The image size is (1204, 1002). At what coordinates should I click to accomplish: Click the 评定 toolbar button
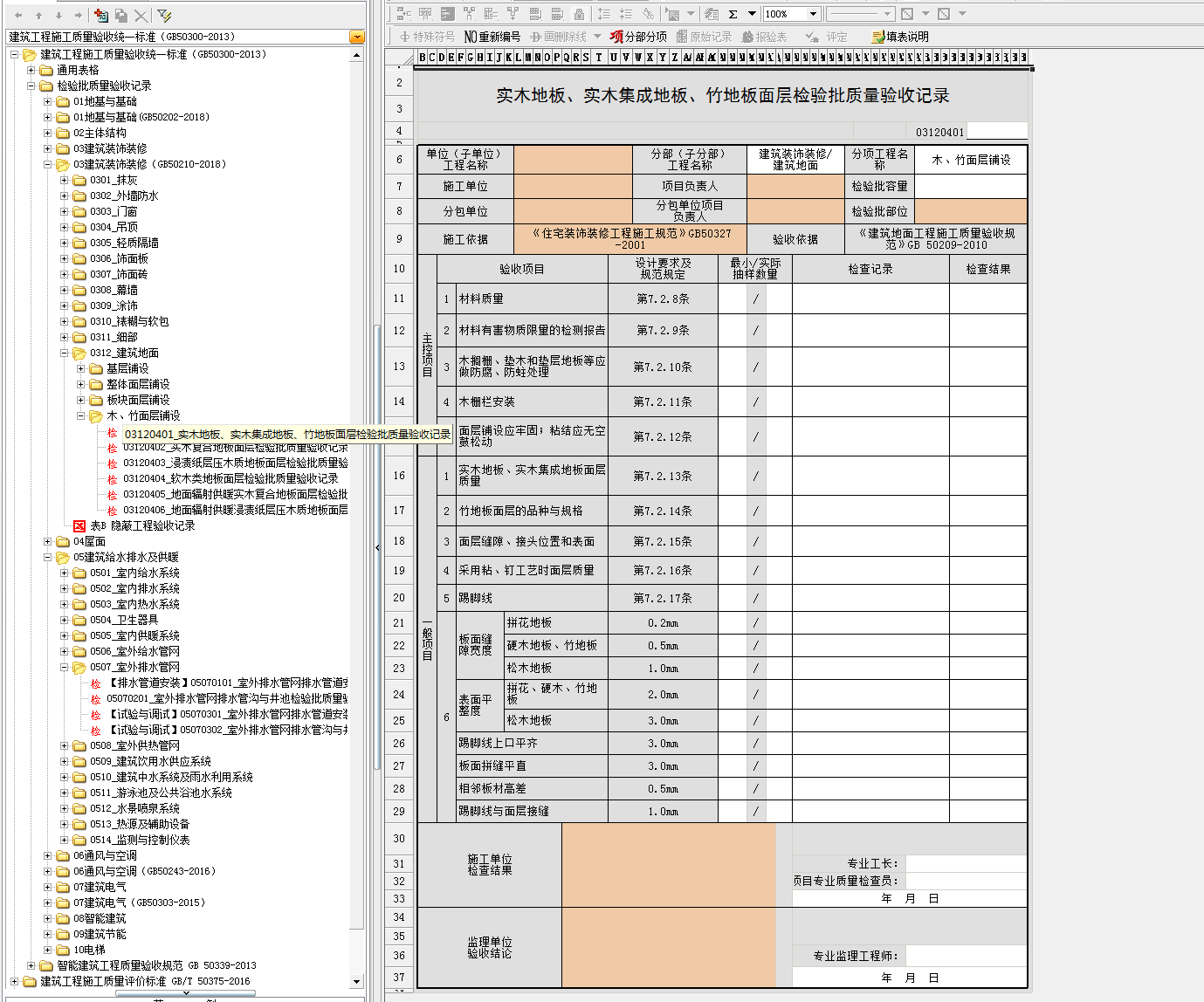(827, 37)
